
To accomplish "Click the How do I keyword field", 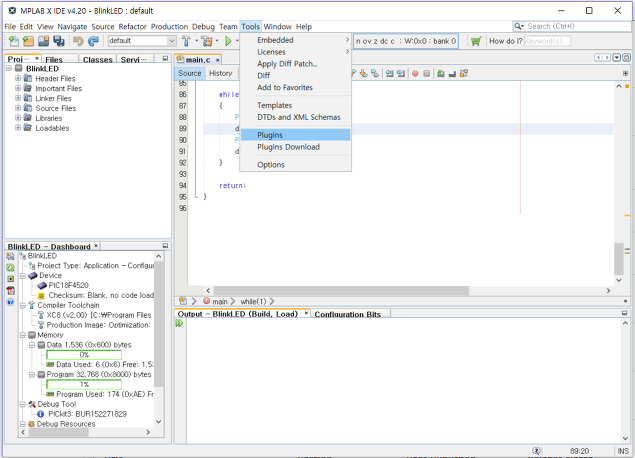I will [547, 41].
